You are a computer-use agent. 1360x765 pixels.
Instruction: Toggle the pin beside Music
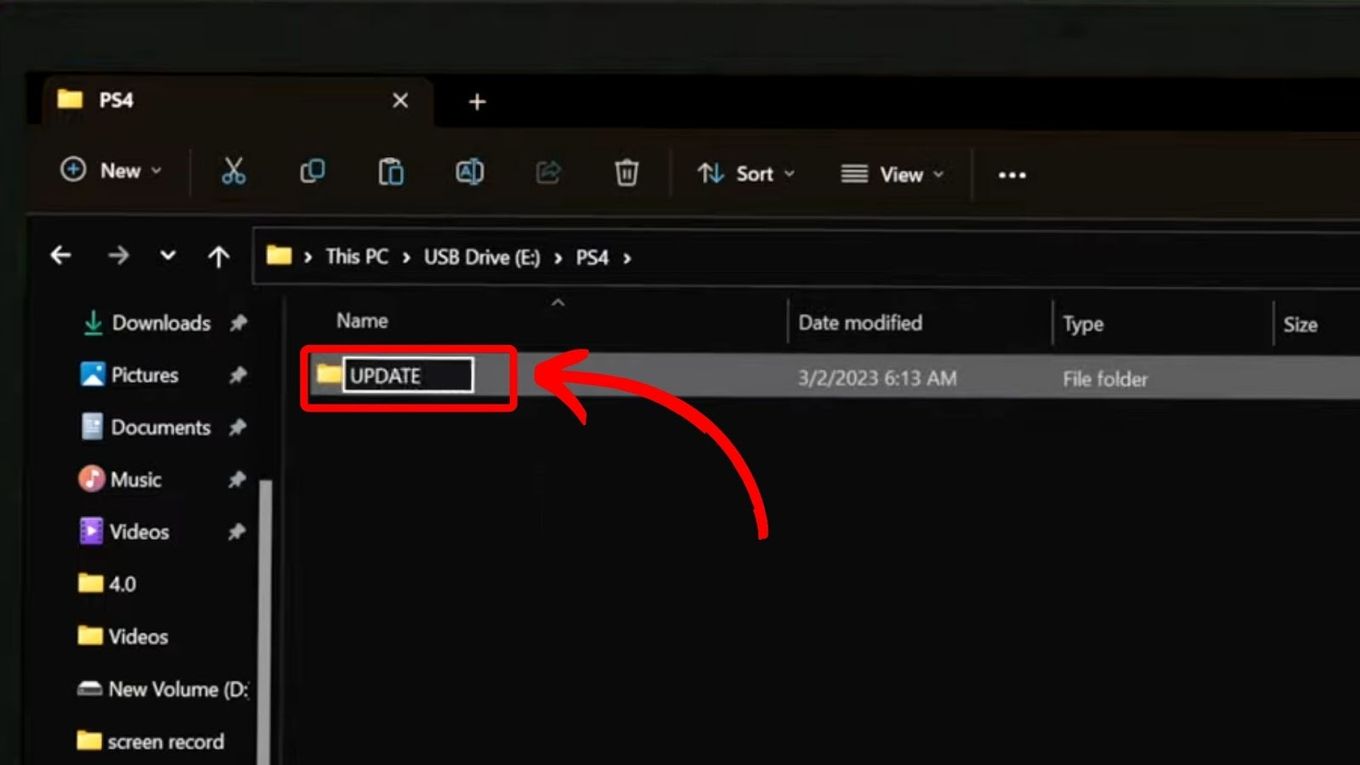tap(239, 479)
